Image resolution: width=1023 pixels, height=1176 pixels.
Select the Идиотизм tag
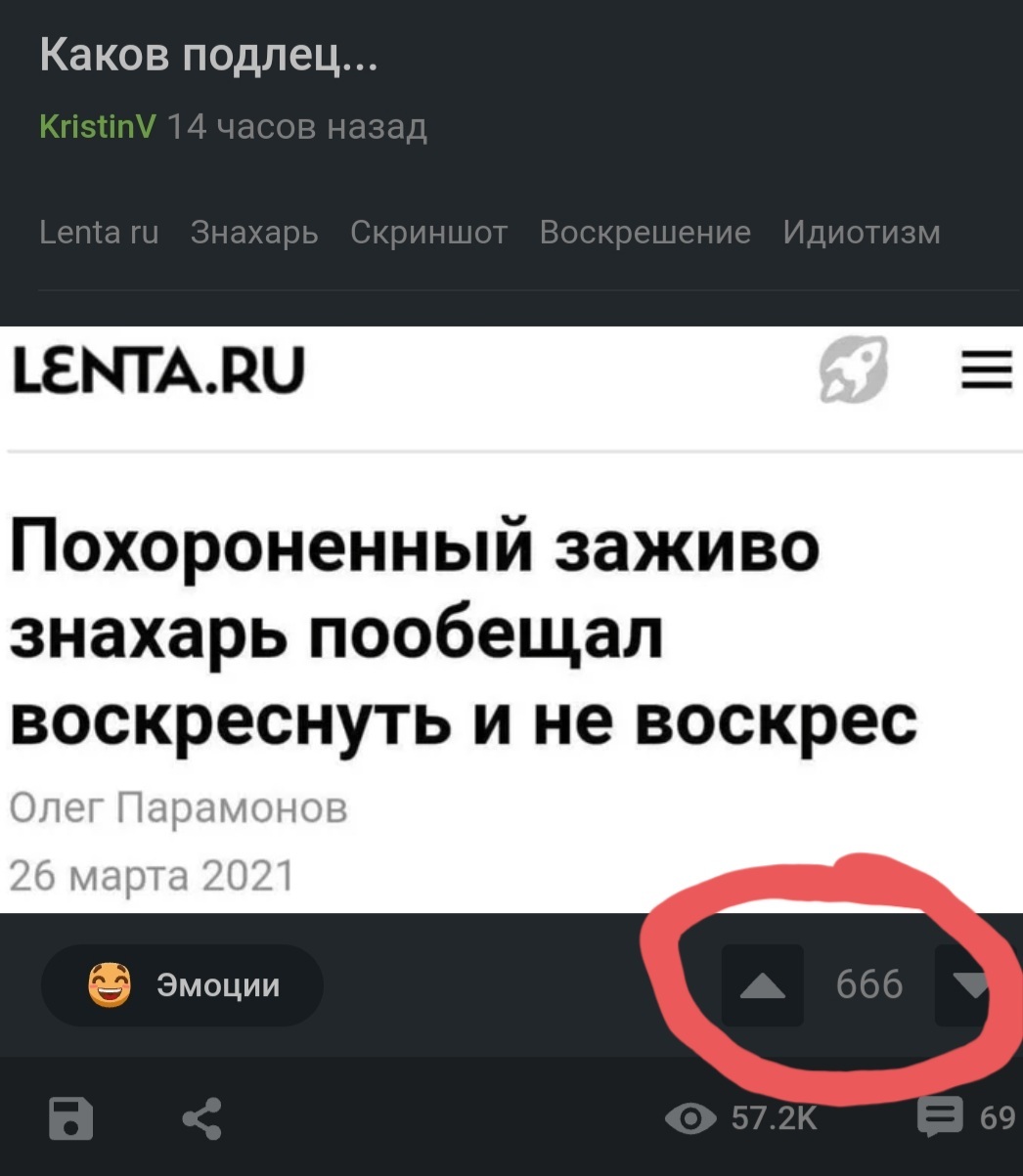[x=862, y=233]
